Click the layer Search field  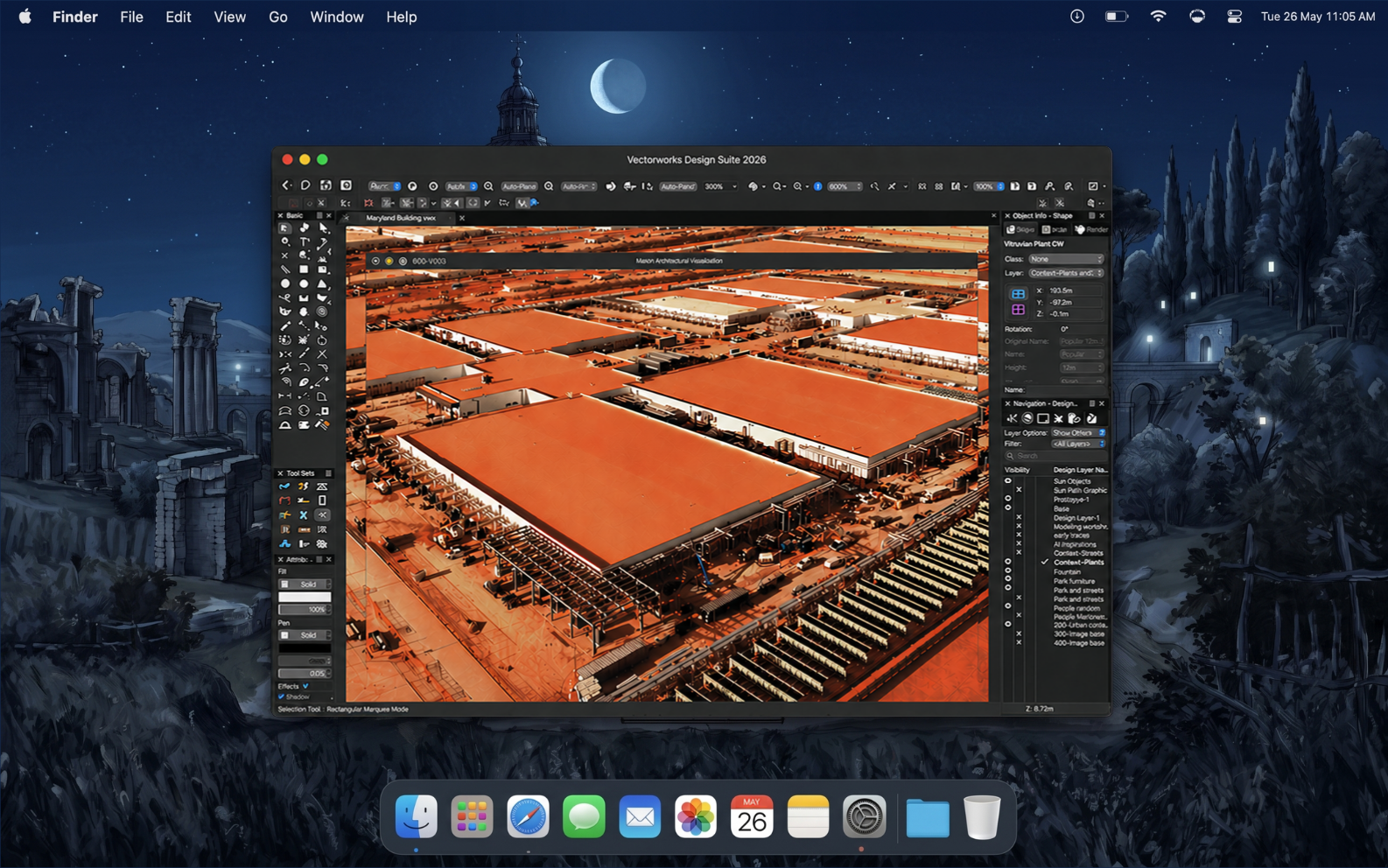coord(1056,456)
